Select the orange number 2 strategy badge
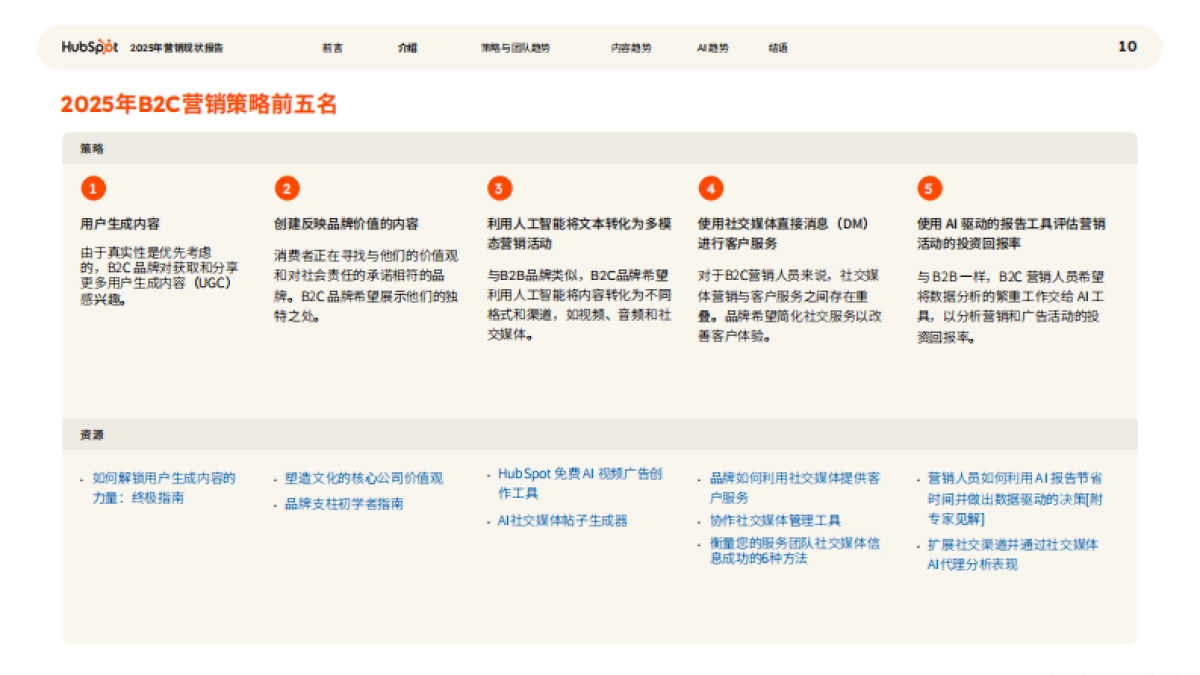Screen dimensions: 1200x675 coord(287,188)
